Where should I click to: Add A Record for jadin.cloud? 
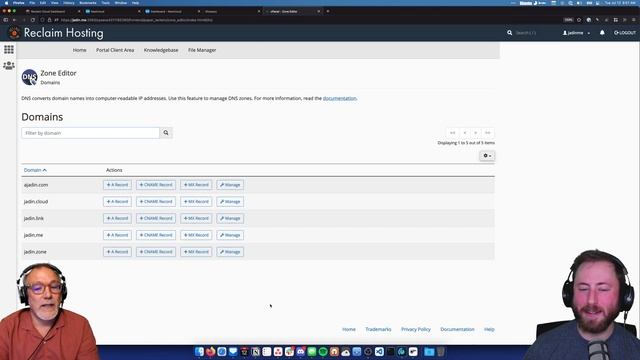[117, 202]
